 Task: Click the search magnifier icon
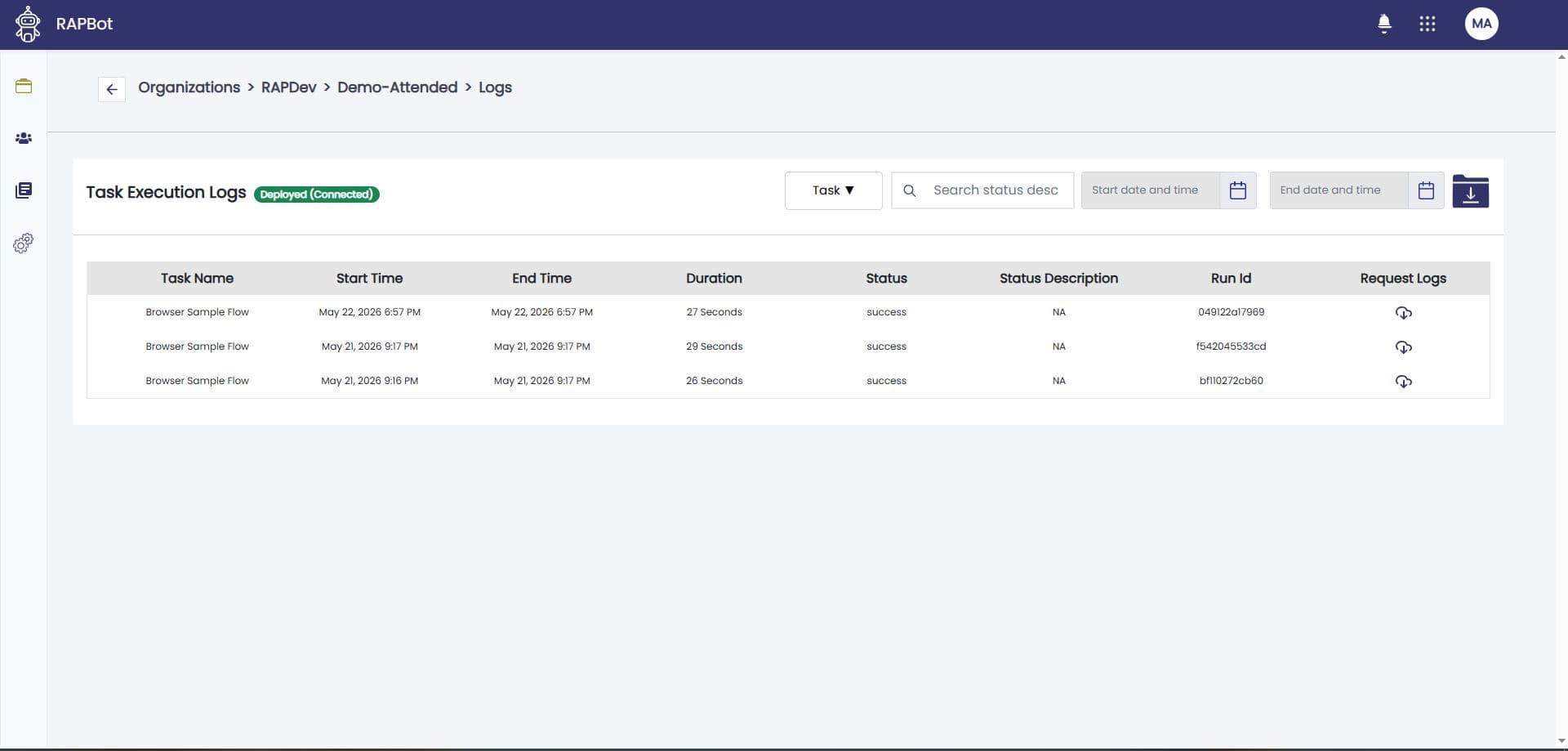click(909, 190)
